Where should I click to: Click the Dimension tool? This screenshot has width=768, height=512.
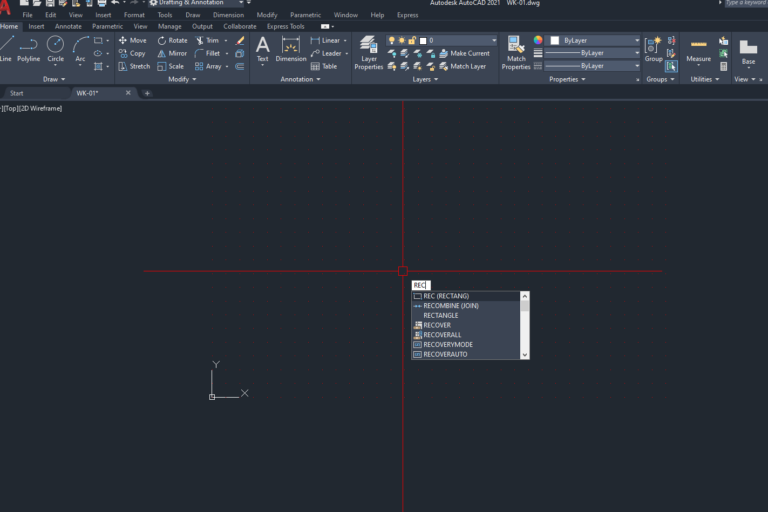click(x=290, y=49)
